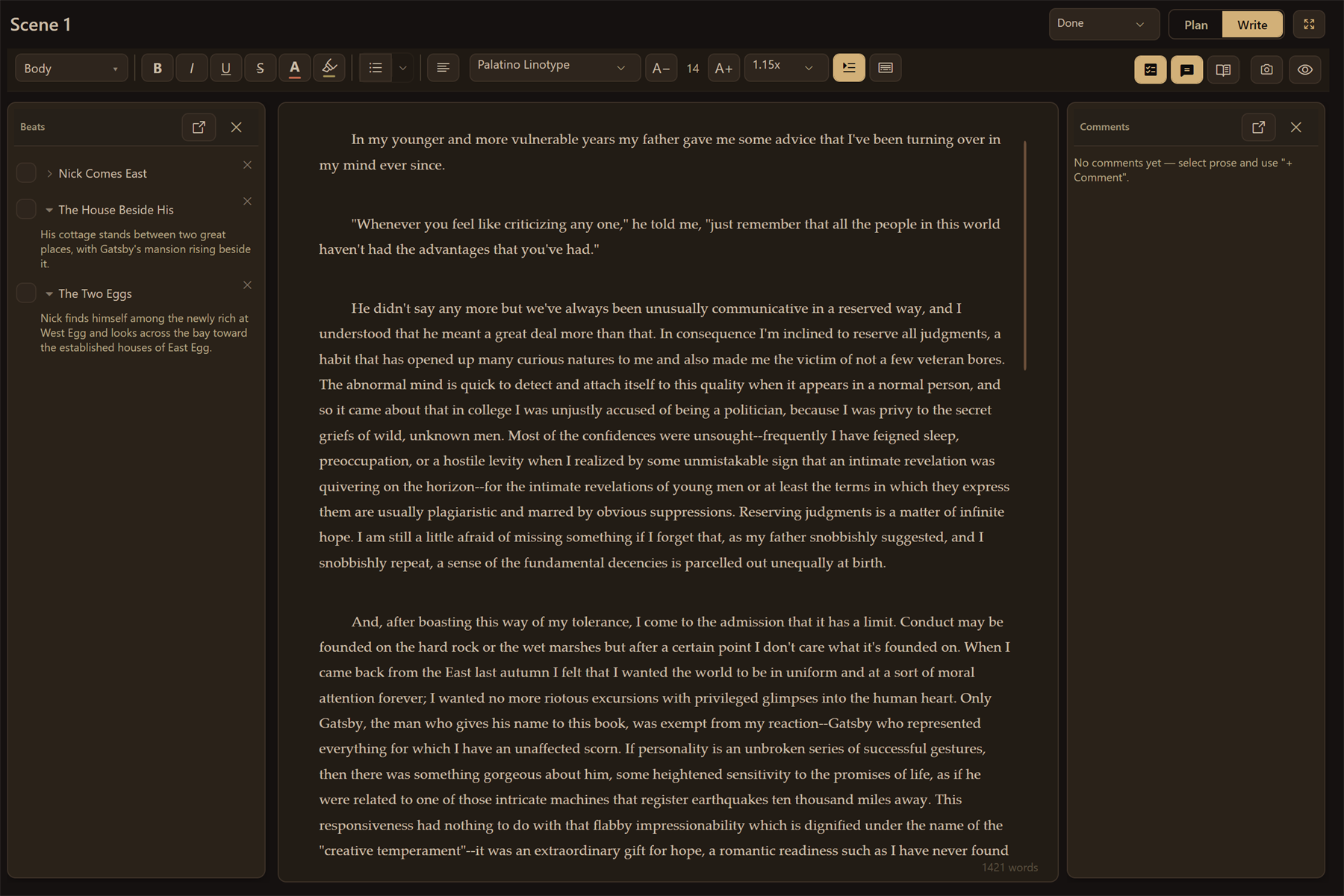Screen dimensions: 1344x896
Task: Toggle the Beats panel button
Action: 1151,69
